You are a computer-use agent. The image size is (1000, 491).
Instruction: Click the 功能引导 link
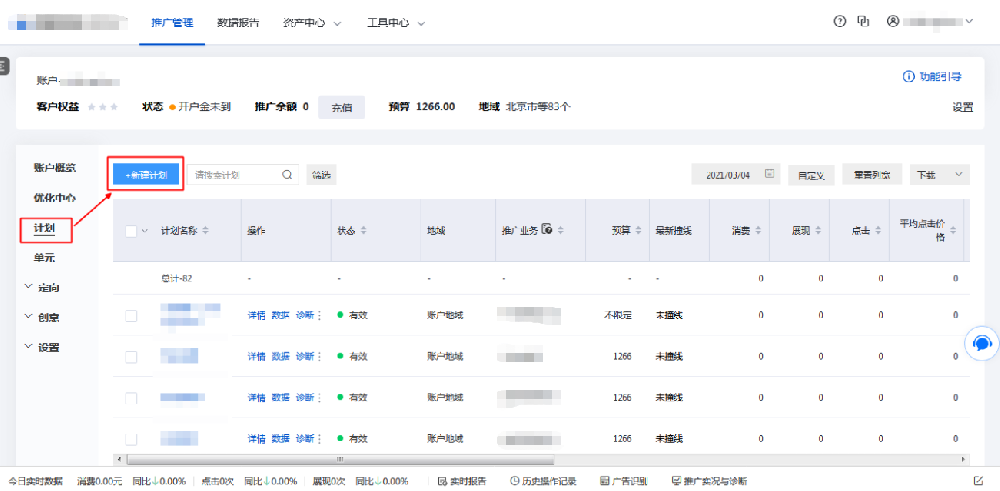point(933,77)
